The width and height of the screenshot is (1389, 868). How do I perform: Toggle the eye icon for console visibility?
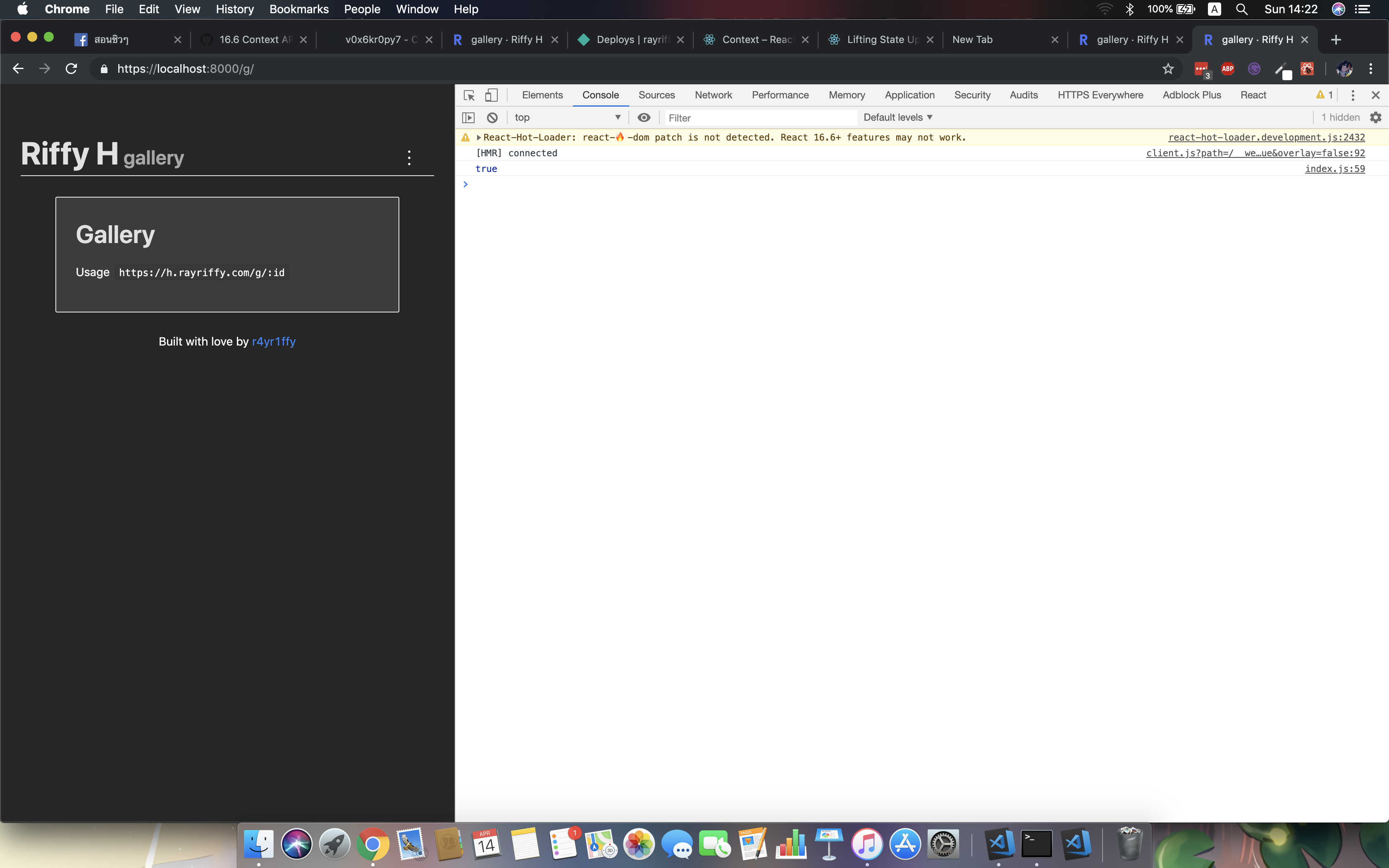coord(644,117)
